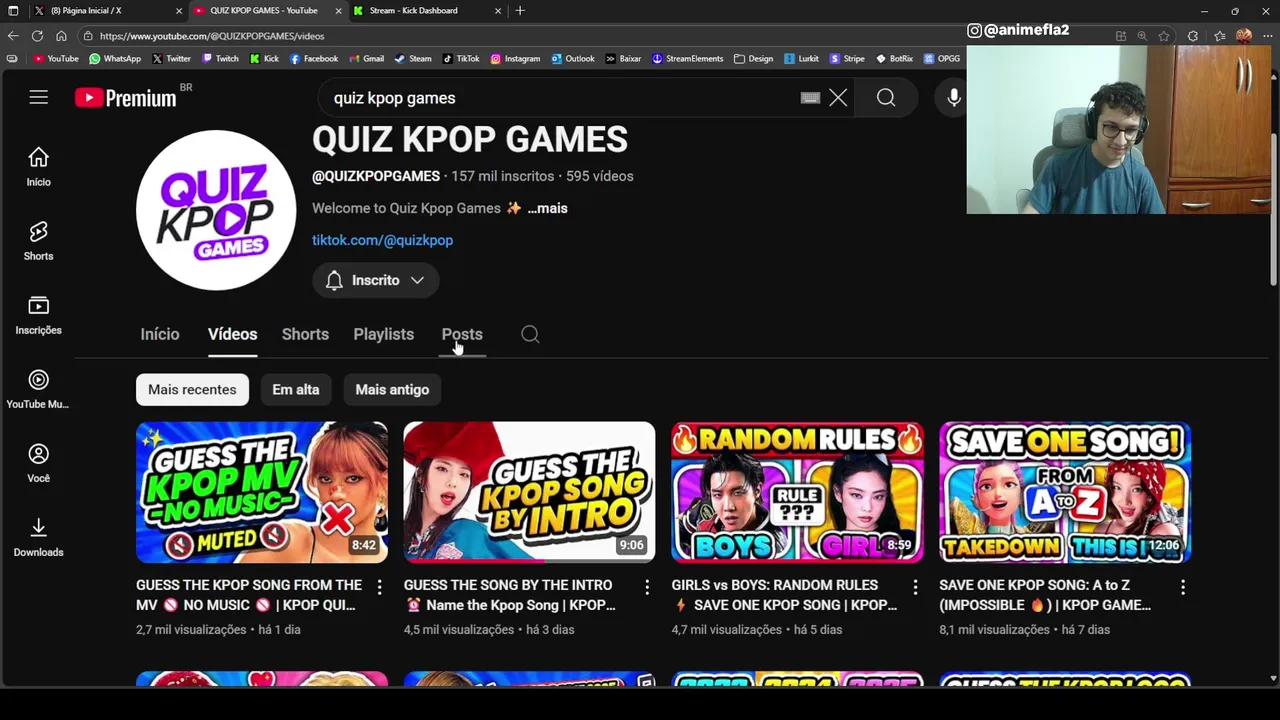Click the browser home icon

[61, 36]
